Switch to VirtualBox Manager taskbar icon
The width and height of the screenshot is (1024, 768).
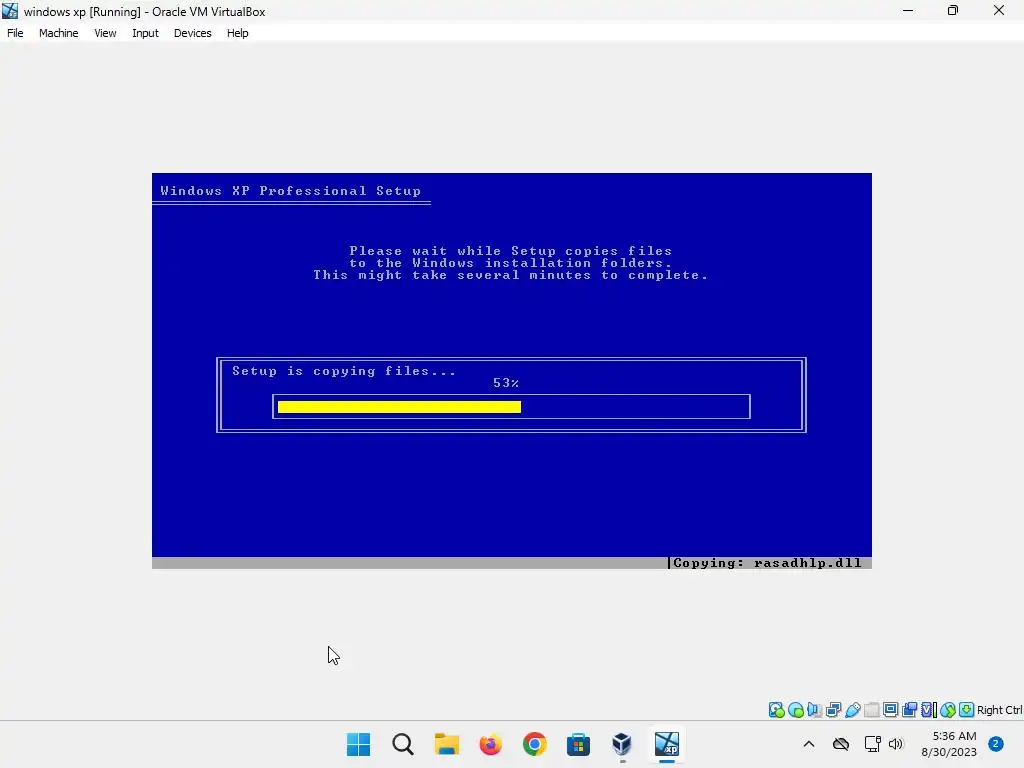pos(622,744)
